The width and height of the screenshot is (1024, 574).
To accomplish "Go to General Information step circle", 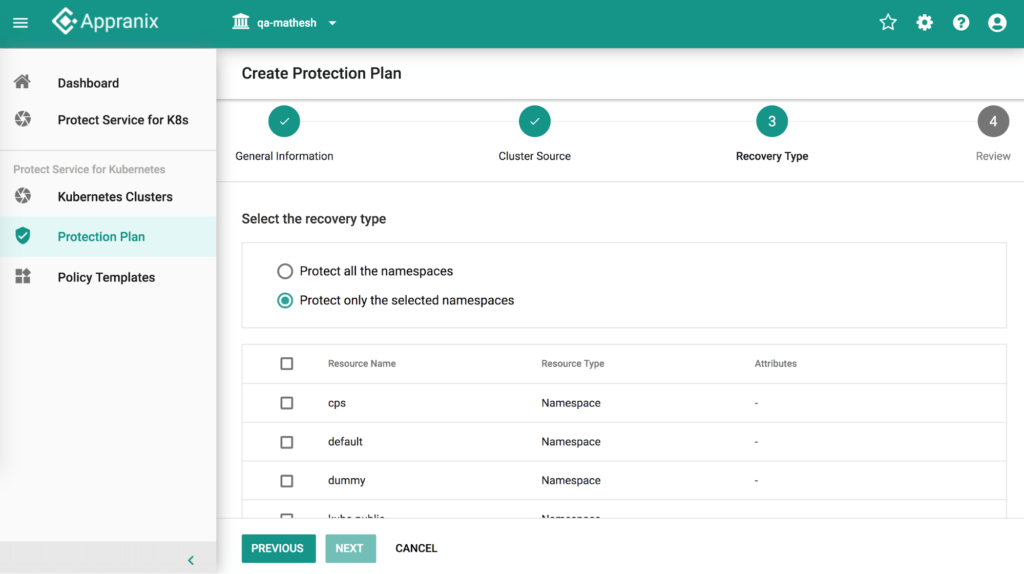I will (x=284, y=121).
